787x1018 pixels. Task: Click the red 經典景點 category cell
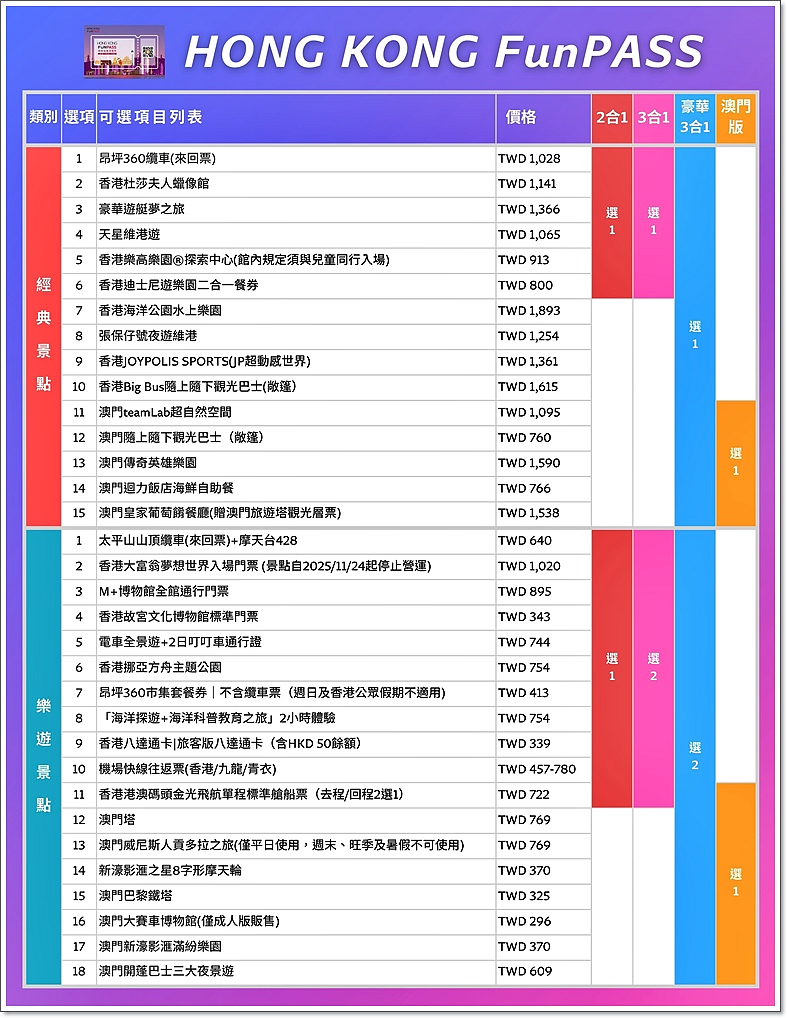(43, 336)
